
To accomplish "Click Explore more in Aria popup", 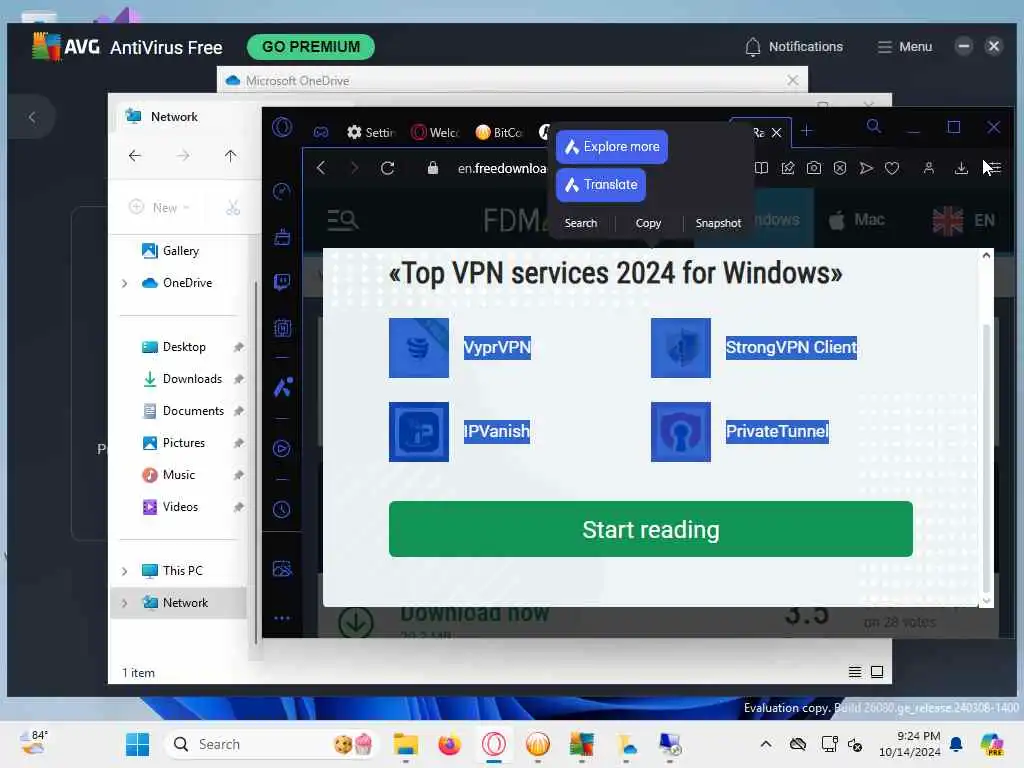I will pyautogui.click(x=611, y=147).
